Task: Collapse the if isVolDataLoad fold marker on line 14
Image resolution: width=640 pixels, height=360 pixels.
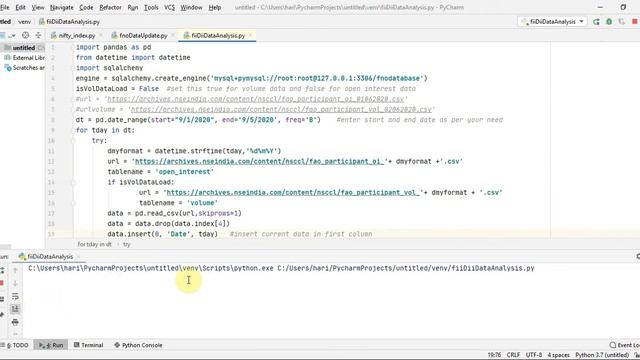Action: [x=73, y=182]
